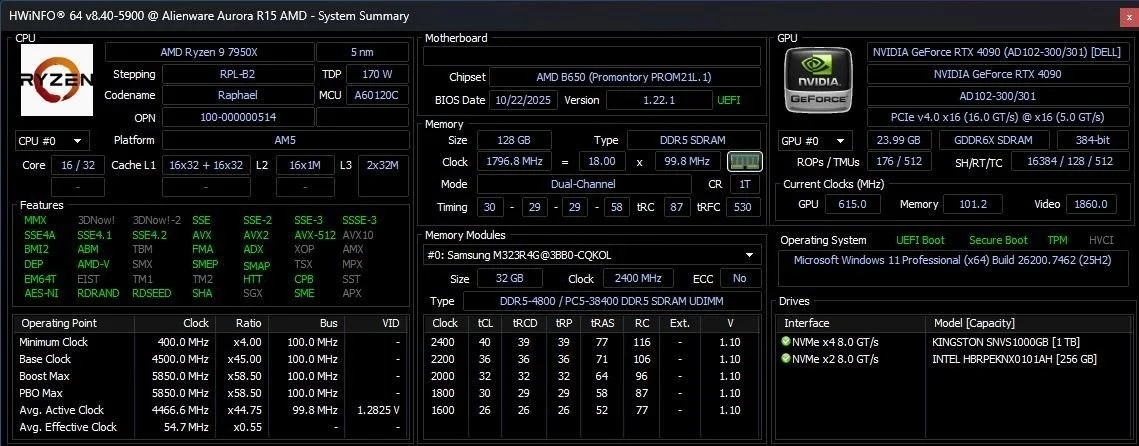Image resolution: width=1139 pixels, height=446 pixels.
Task: Click the memory Clock 1796.8 MHz field
Action: click(515, 161)
